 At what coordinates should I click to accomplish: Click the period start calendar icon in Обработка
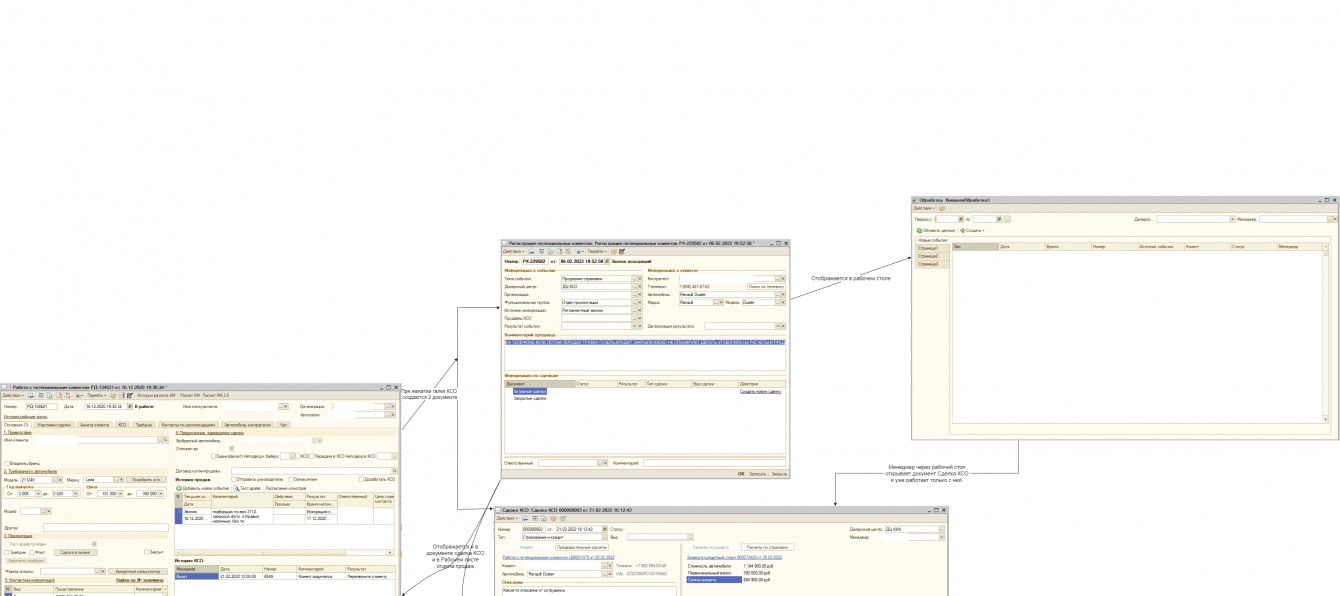coord(961,219)
